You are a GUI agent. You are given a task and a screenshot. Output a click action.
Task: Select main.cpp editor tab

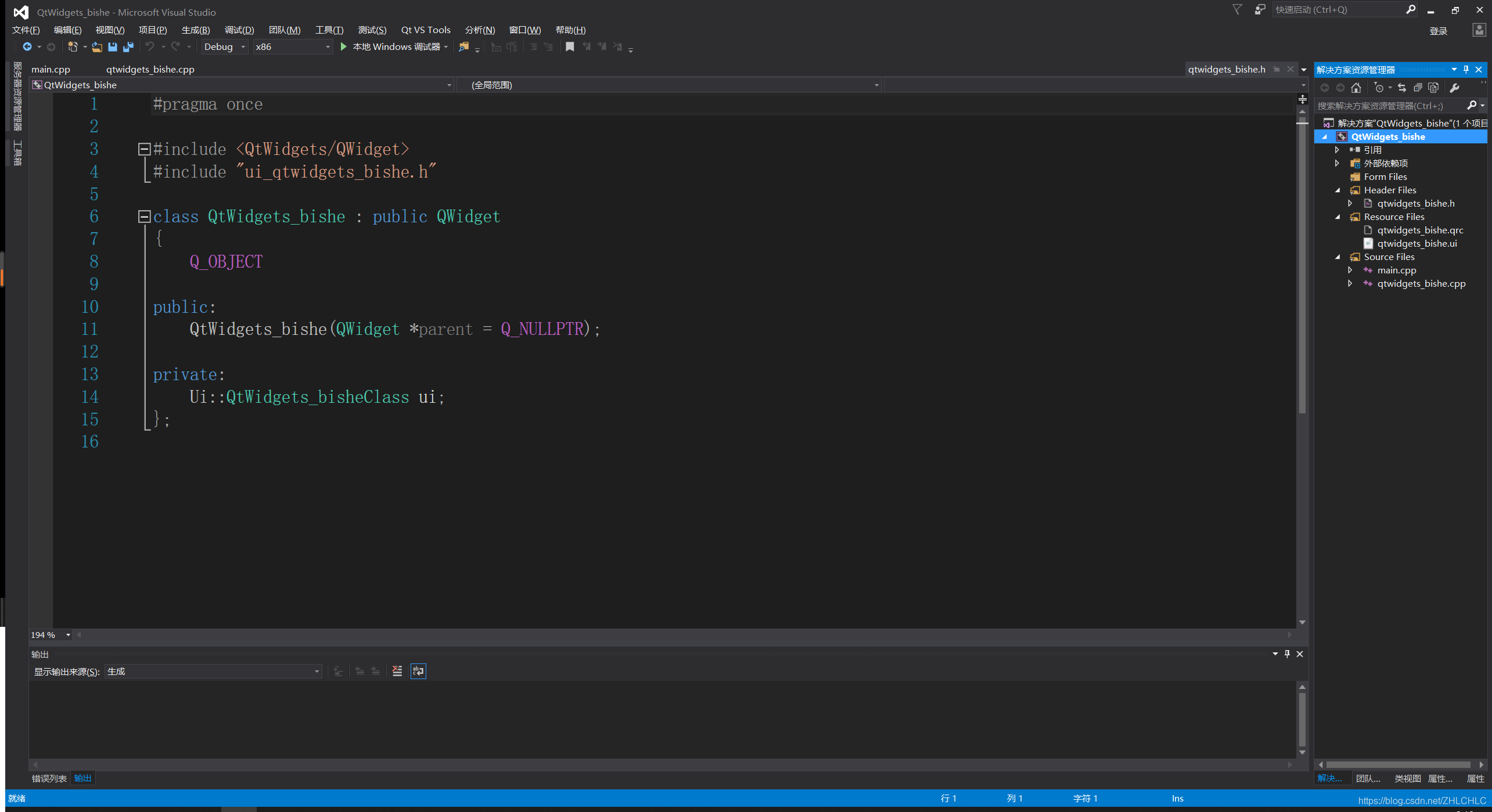(50, 69)
